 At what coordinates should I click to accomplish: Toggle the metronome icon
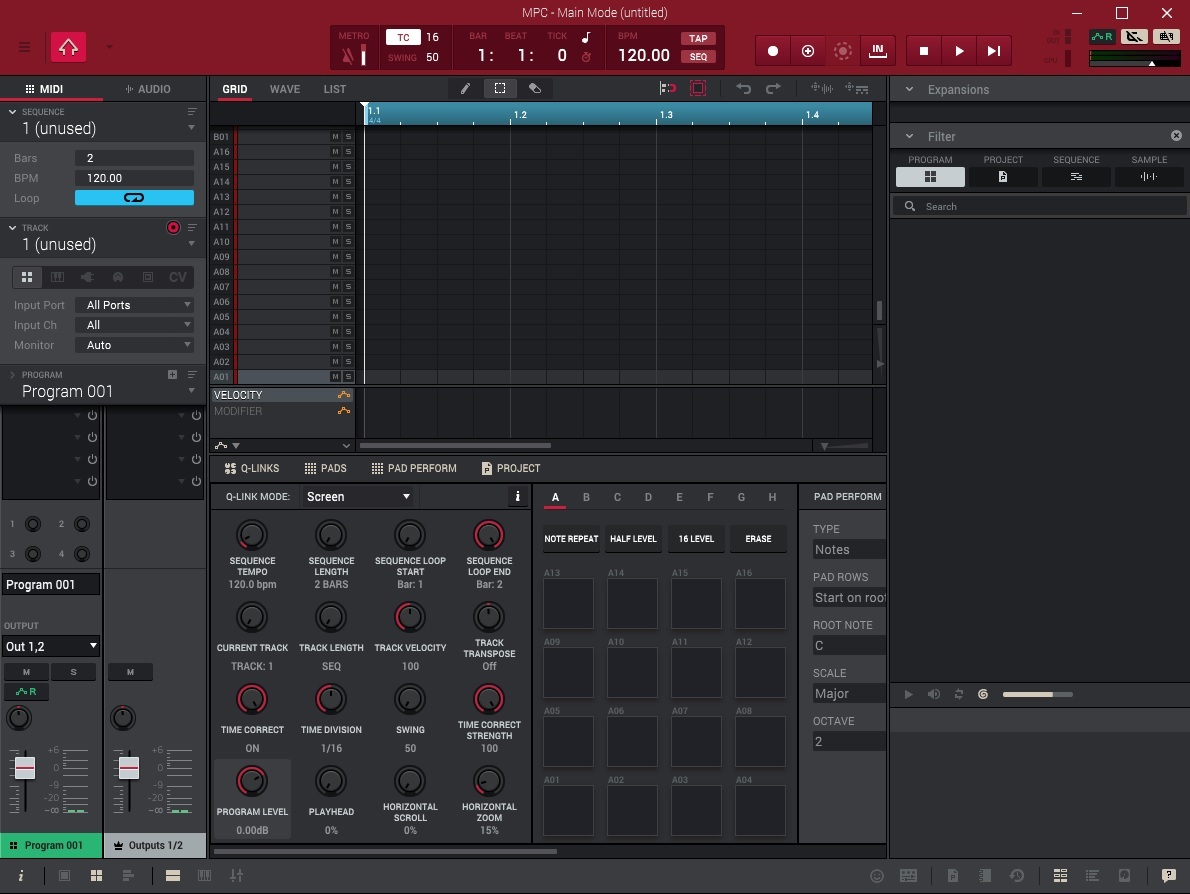point(348,55)
